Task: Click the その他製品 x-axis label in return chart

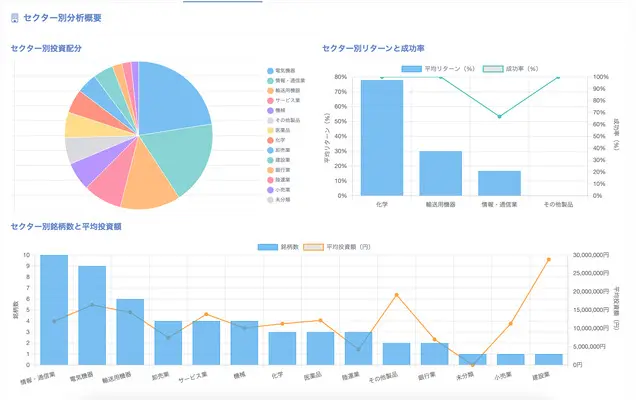Action: point(558,204)
